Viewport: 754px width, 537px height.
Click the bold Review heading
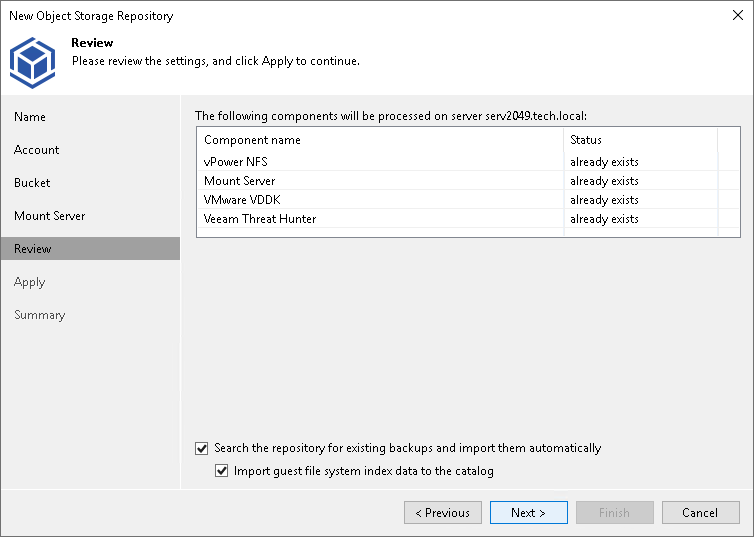pos(92,43)
